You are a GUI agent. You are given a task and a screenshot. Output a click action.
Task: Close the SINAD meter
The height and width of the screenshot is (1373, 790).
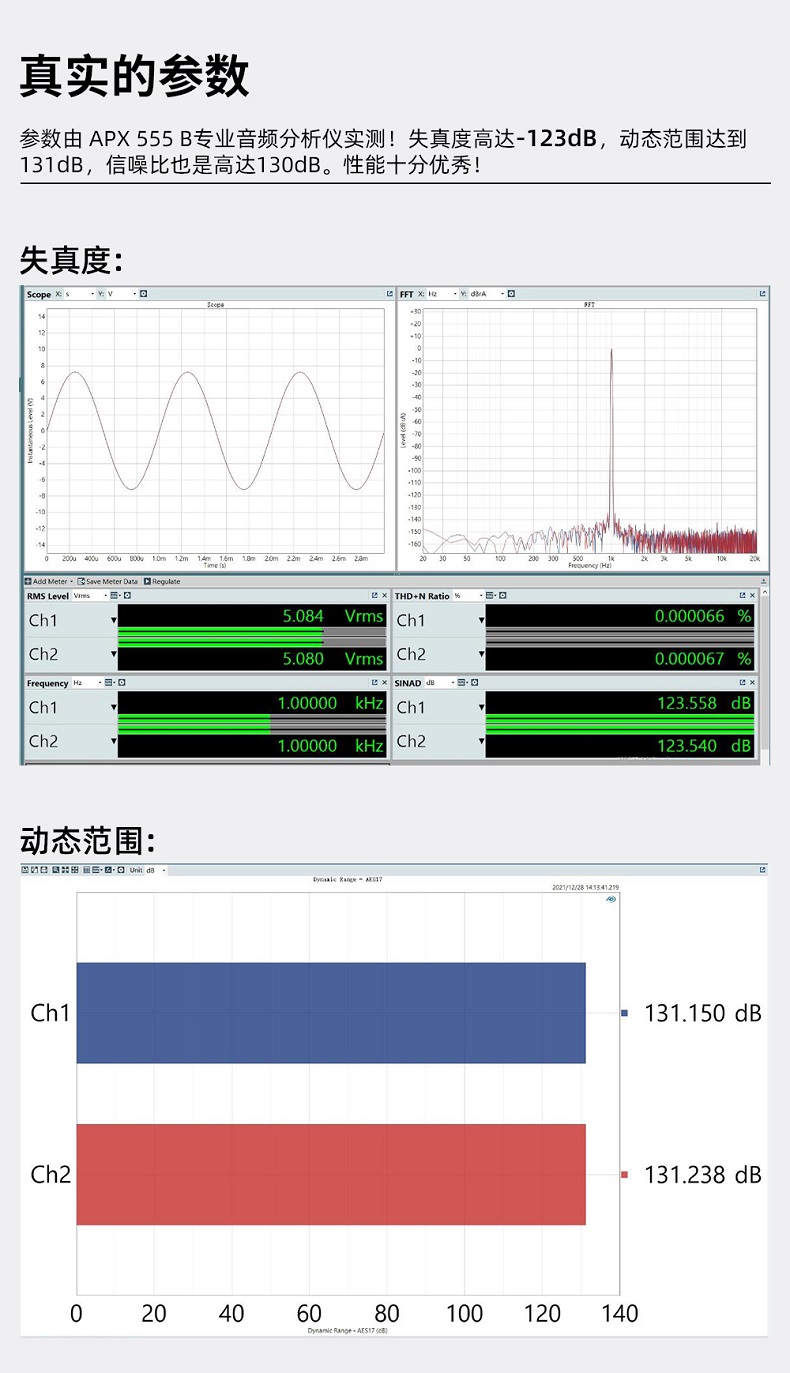click(752, 683)
